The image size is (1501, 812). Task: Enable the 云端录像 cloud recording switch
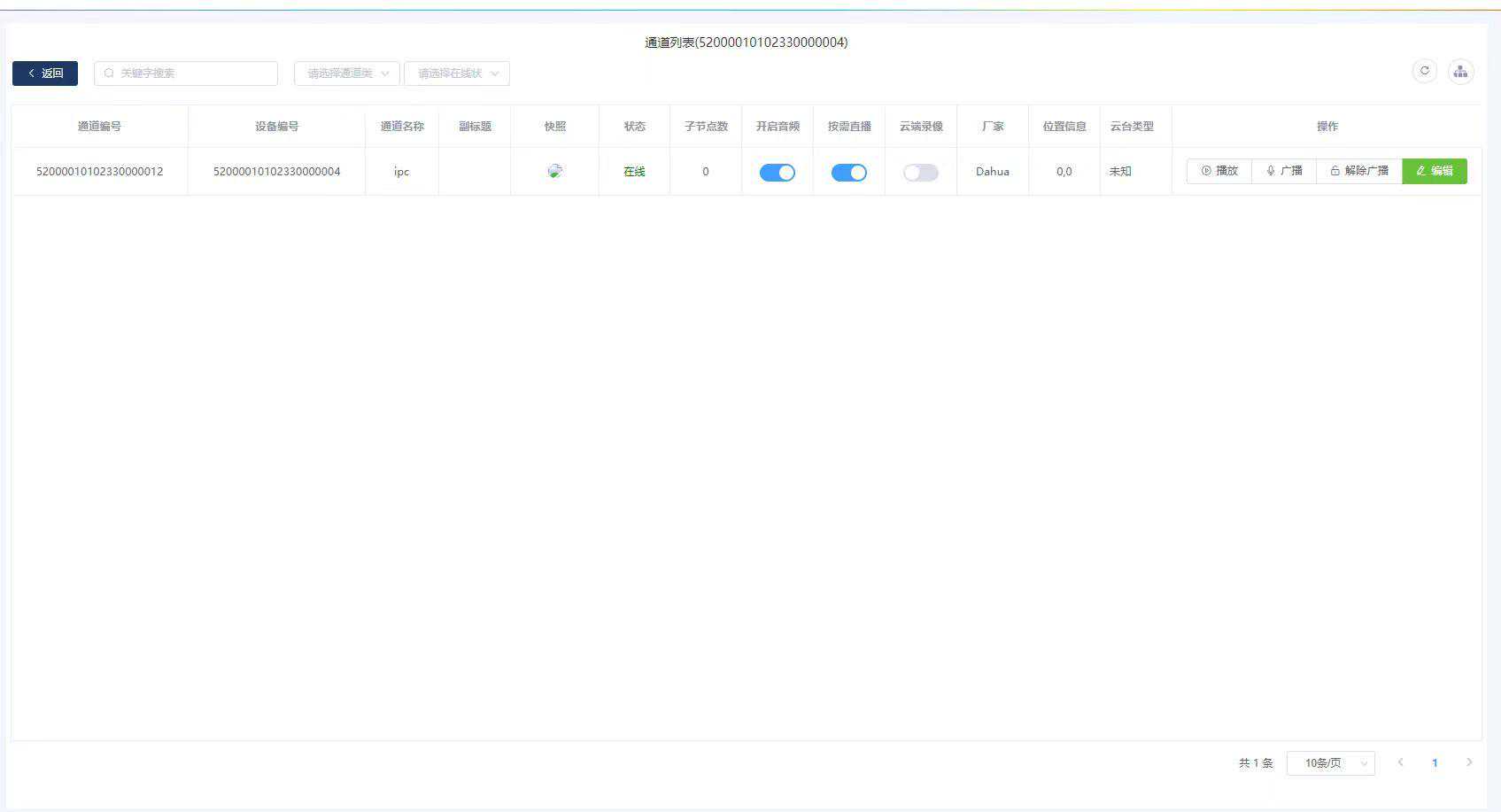click(x=920, y=173)
